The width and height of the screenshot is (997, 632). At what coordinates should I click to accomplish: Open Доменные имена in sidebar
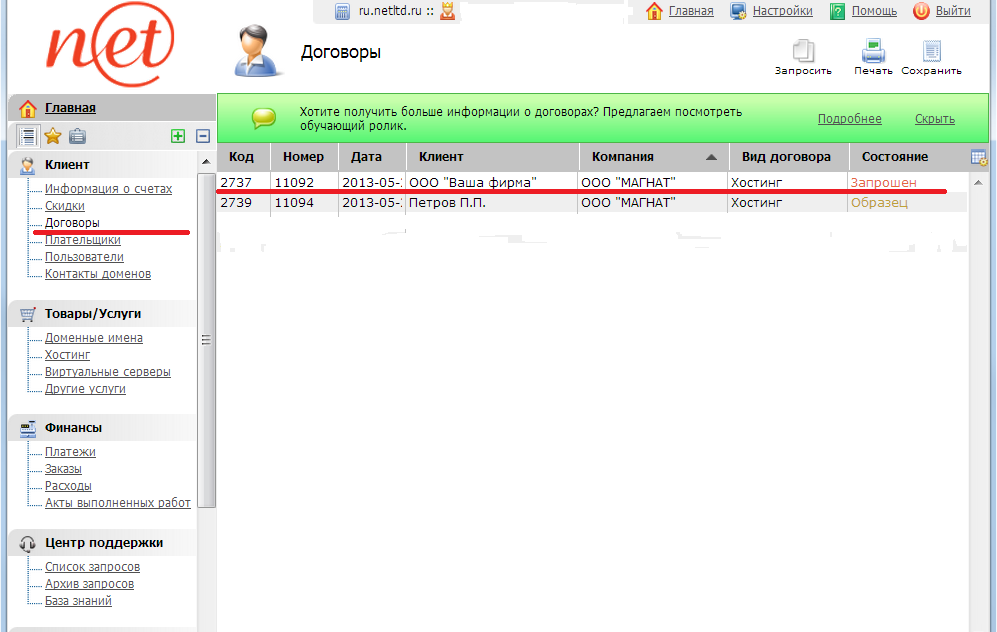93,338
